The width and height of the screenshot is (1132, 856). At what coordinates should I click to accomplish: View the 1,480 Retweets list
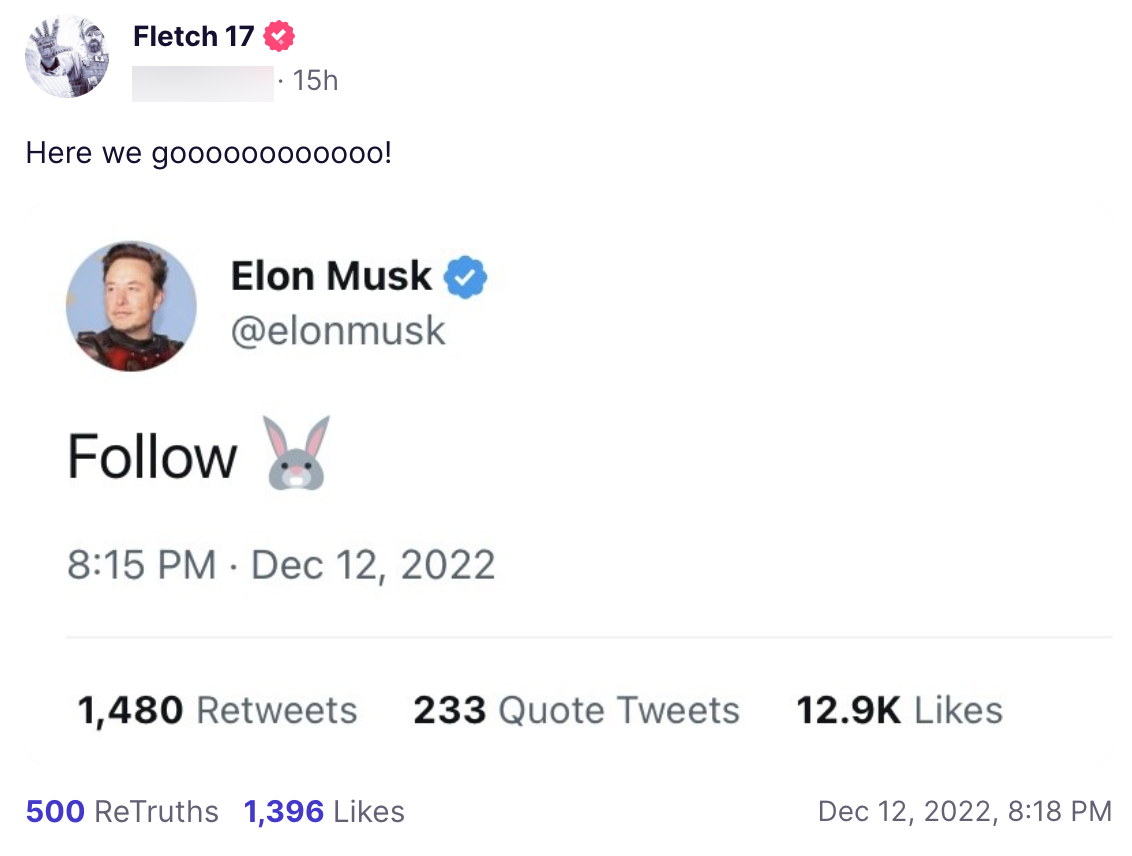(x=217, y=710)
